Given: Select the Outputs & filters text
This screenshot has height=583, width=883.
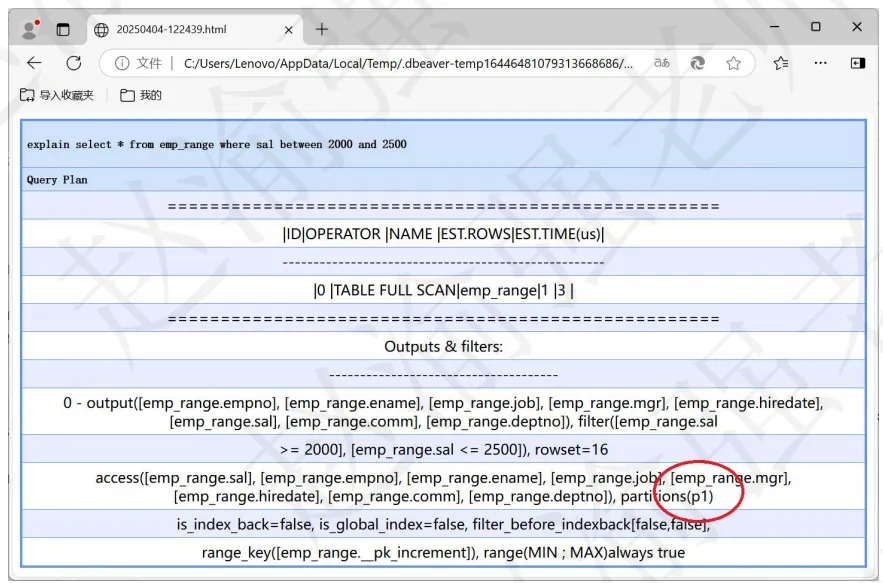Looking at the screenshot, I should [x=443, y=346].
